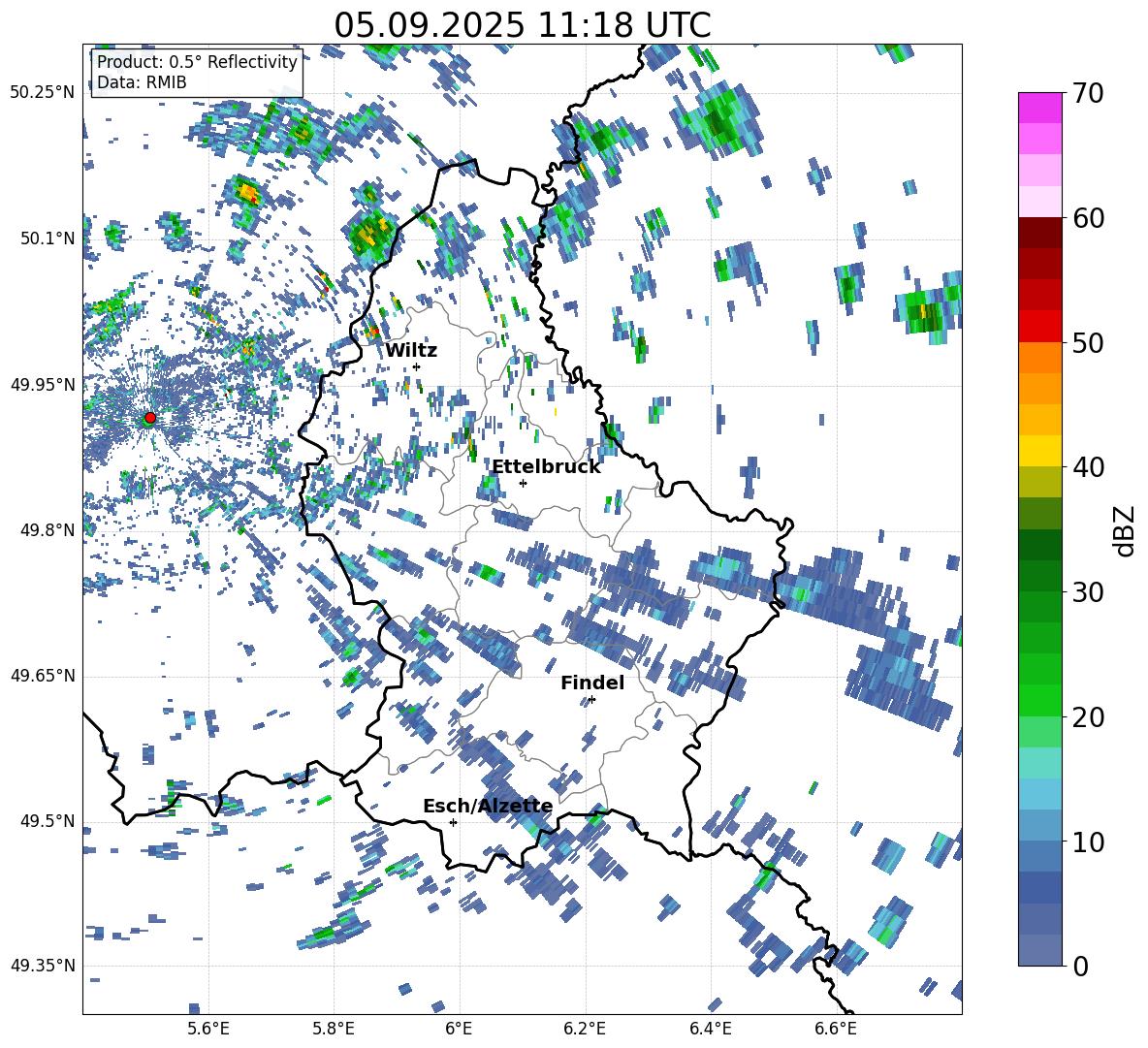The width and height of the screenshot is (1148, 1048).
Task: Click the 6.2°E longitude tick label
Action: (585, 1029)
